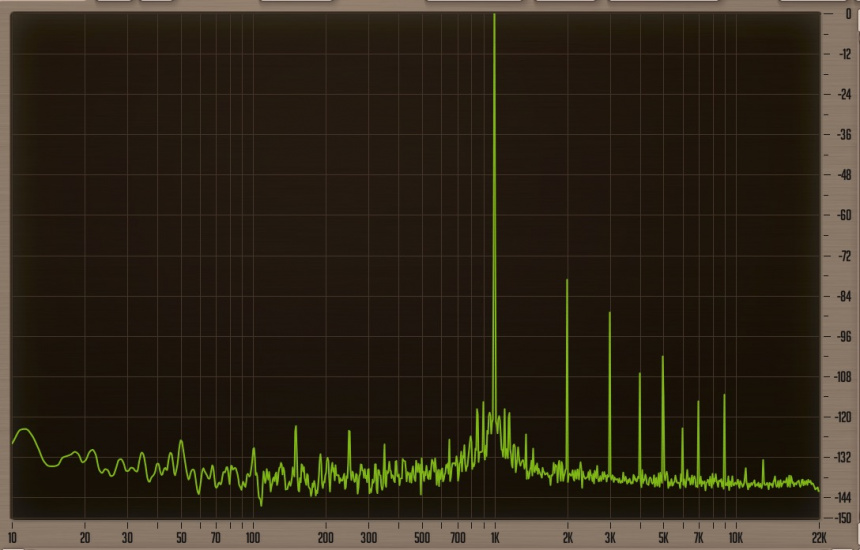Click the -72 dB level label
The height and width of the screenshot is (550, 860).
coord(844,256)
